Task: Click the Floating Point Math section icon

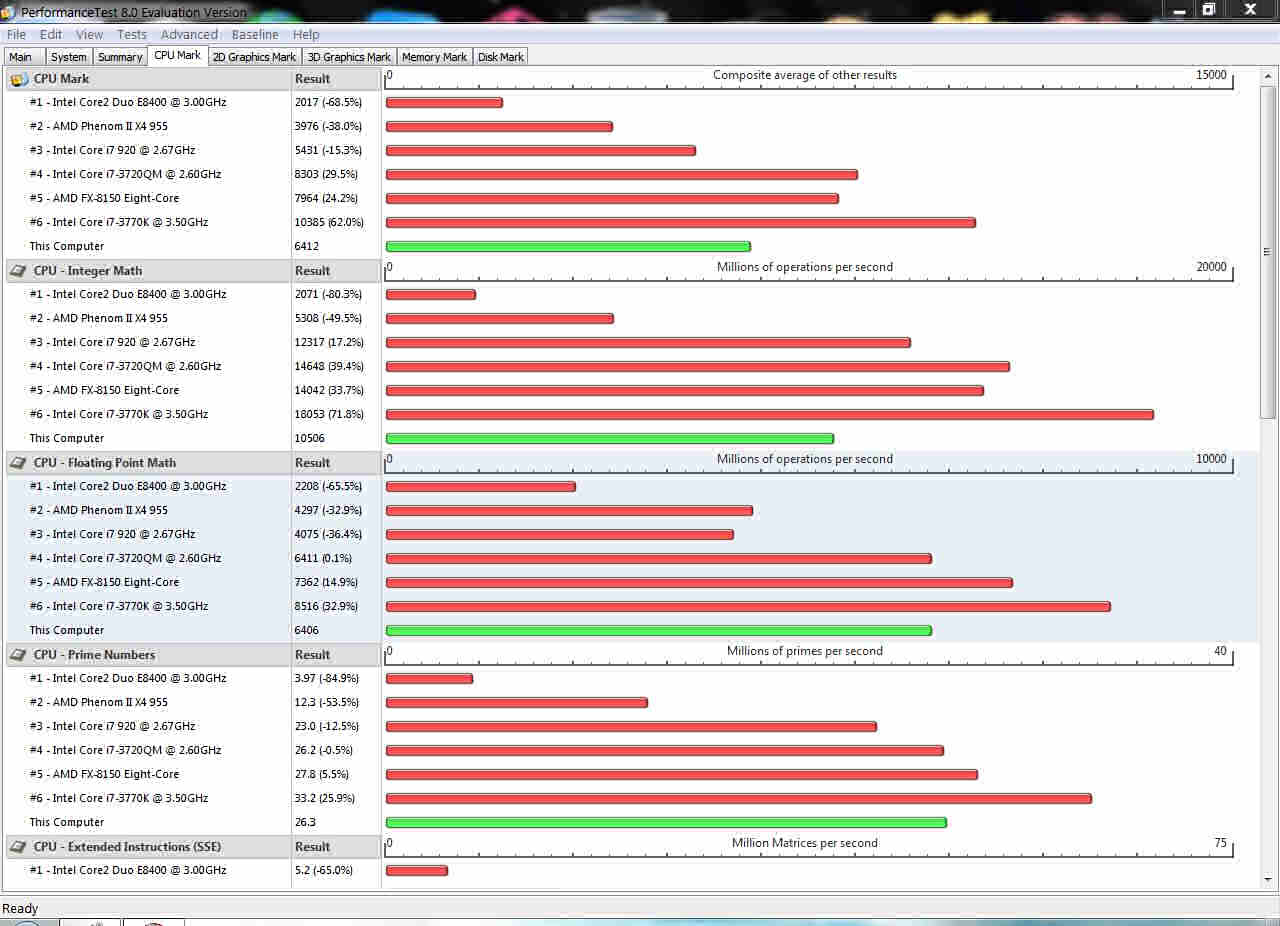Action: pos(18,463)
